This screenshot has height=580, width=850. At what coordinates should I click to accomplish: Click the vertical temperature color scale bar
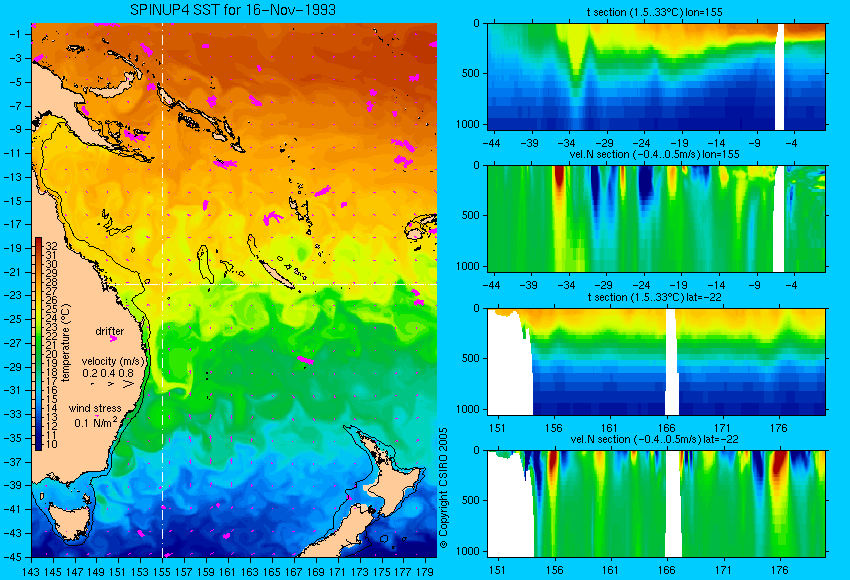coord(38,344)
